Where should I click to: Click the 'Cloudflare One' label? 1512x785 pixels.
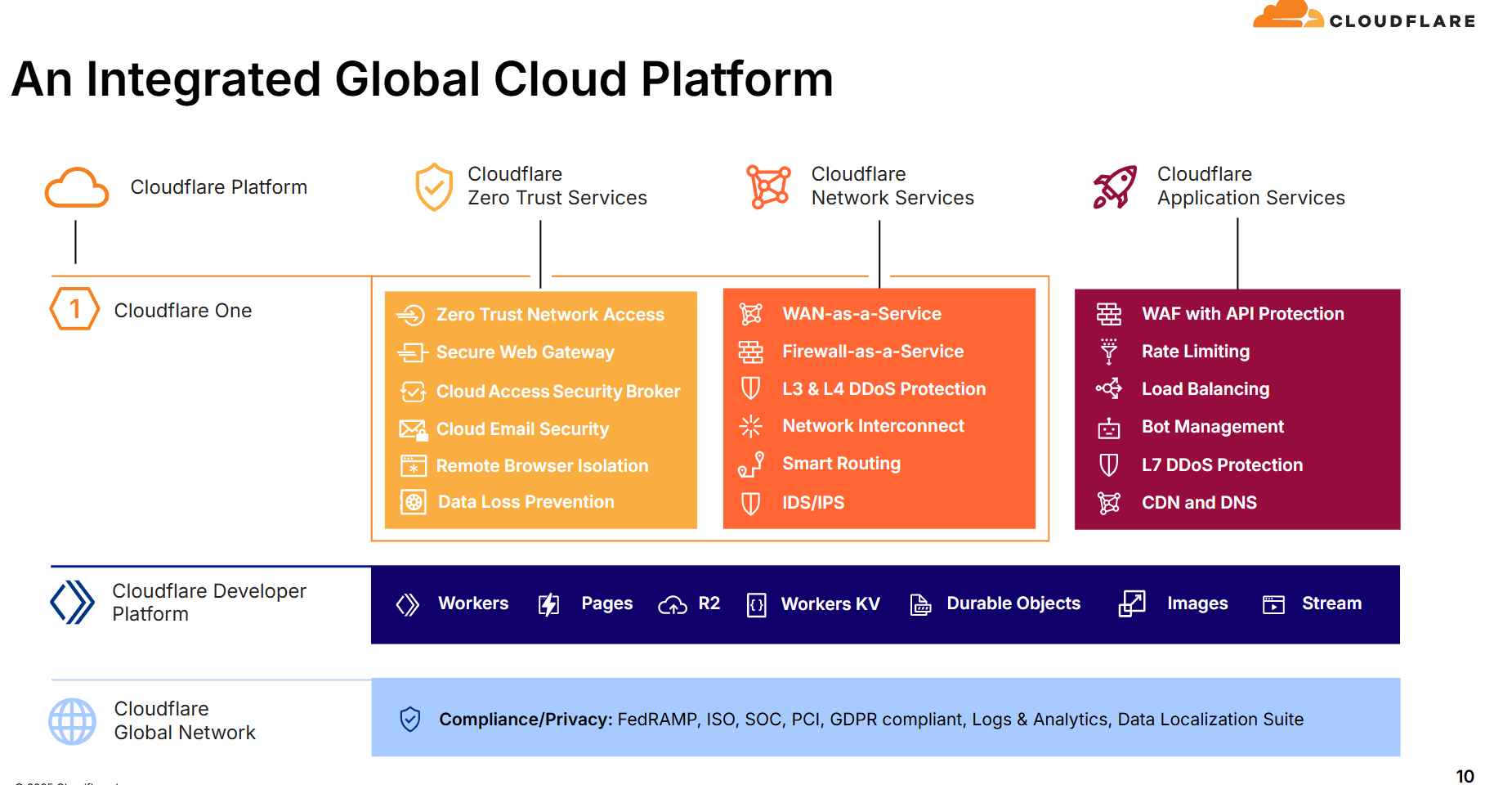pyautogui.click(x=183, y=311)
